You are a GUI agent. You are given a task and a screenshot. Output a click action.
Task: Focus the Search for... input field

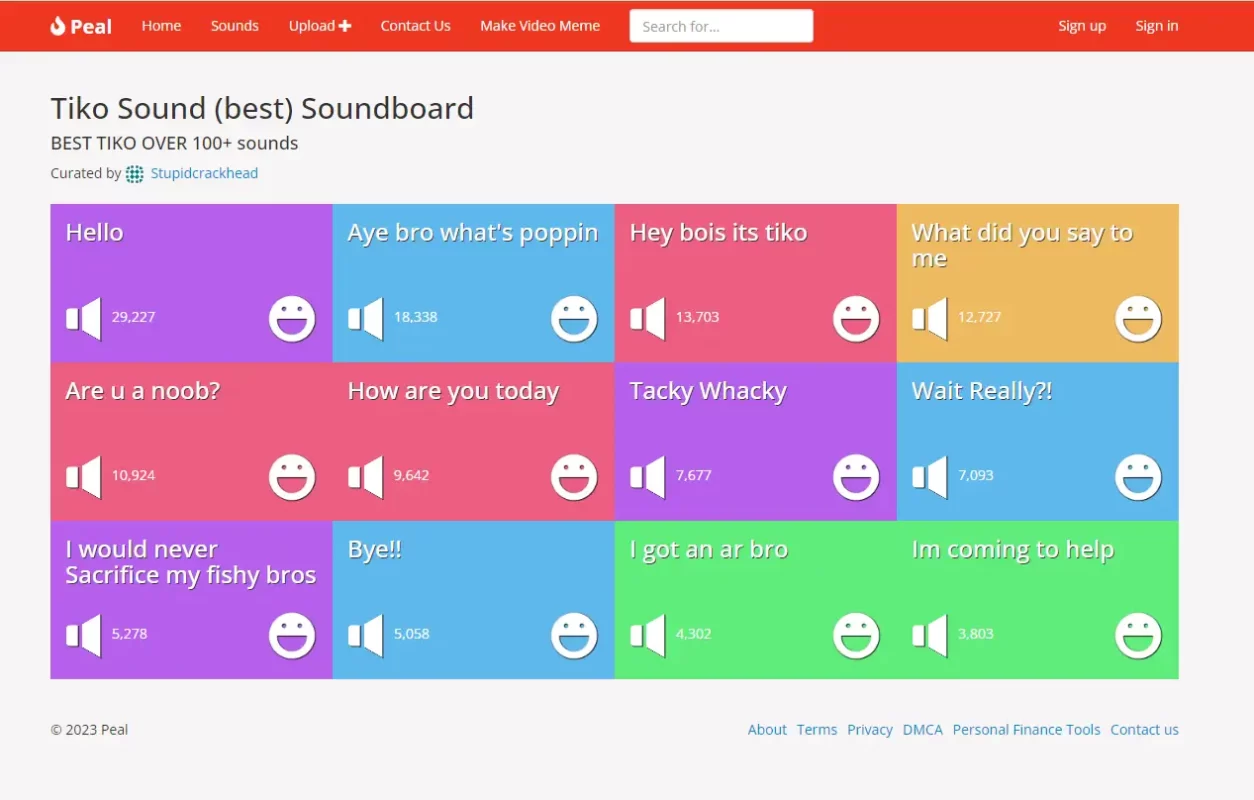[x=721, y=26]
